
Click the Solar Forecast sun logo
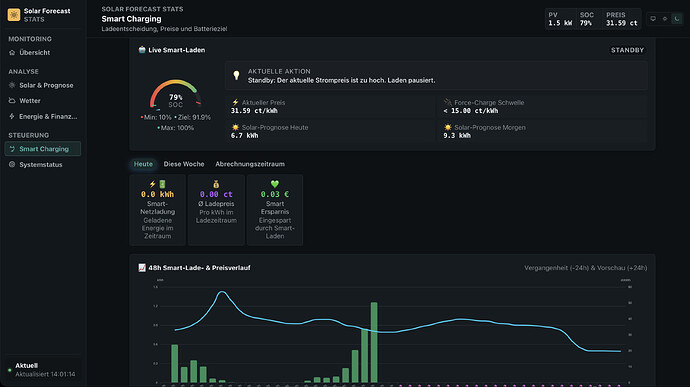[x=14, y=15]
